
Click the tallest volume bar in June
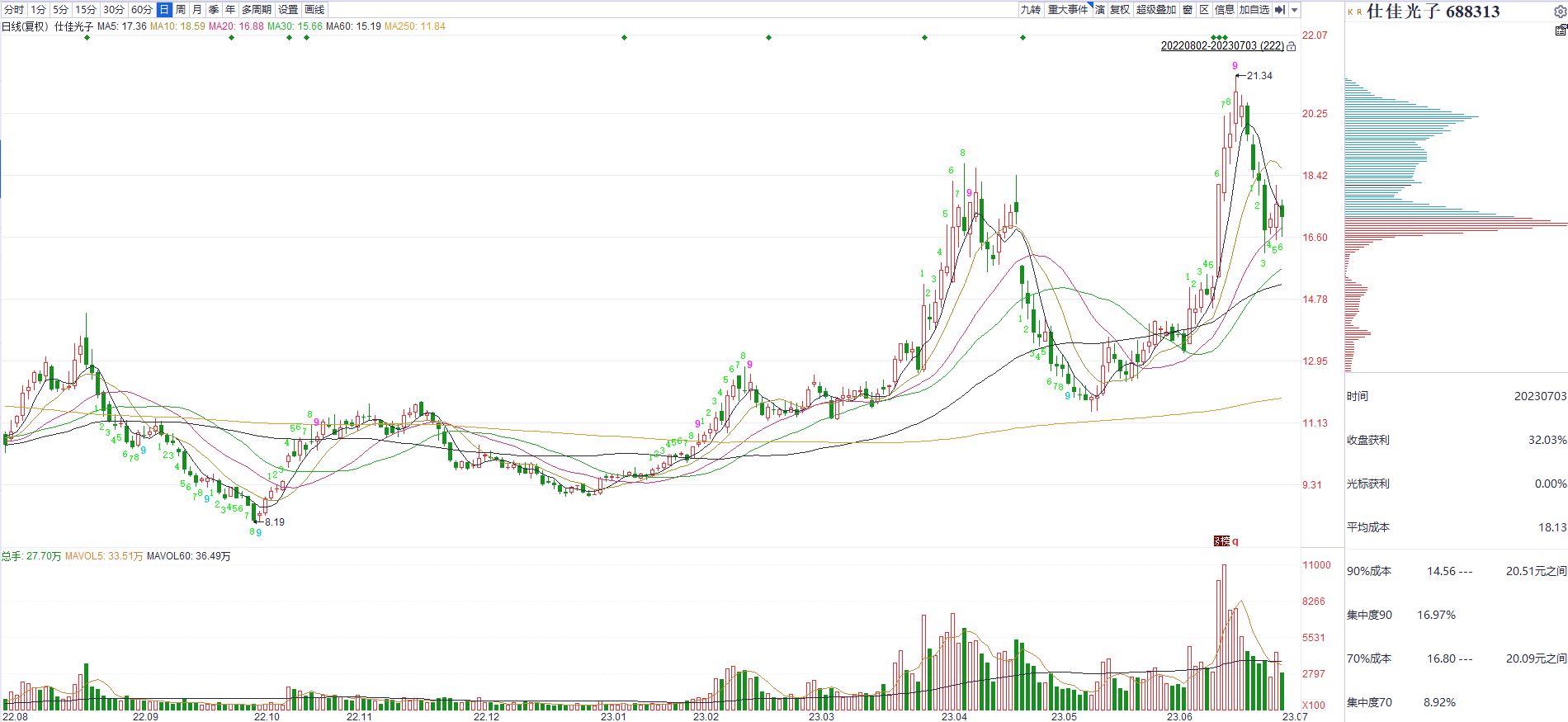point(1224,637)
